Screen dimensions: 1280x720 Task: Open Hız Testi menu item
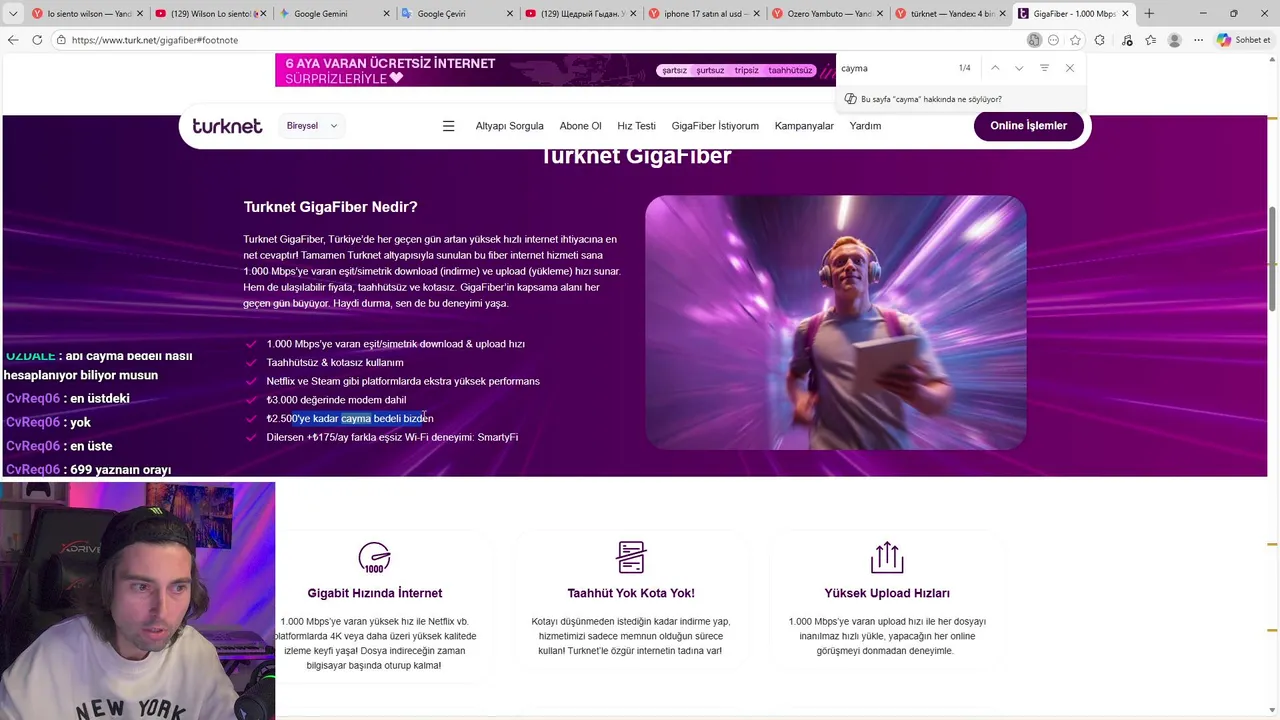click(636, 126)
